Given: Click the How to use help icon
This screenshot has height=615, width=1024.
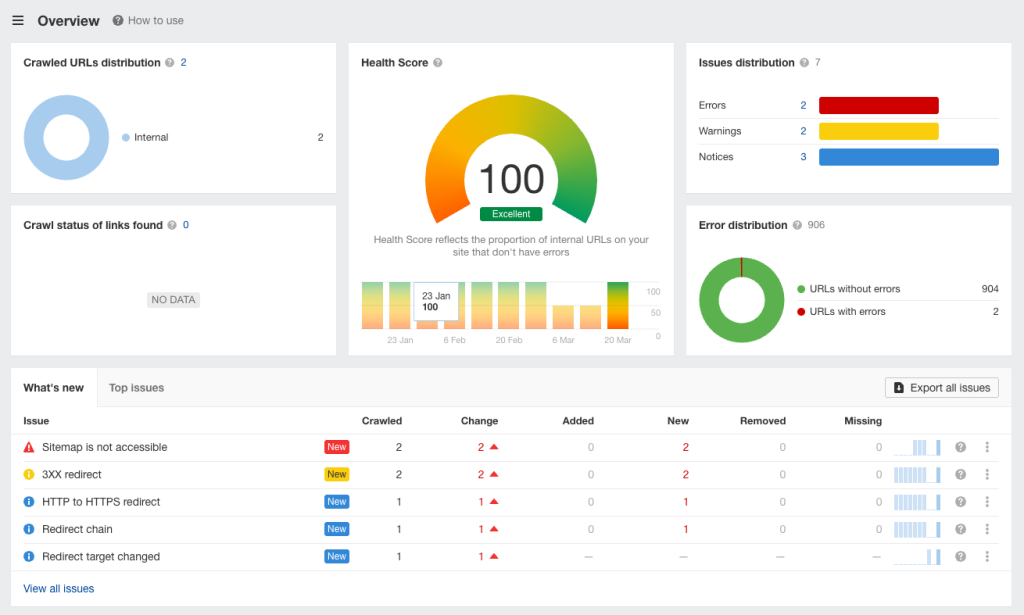Looking at the screenshot, I should [x=118, y=20].
